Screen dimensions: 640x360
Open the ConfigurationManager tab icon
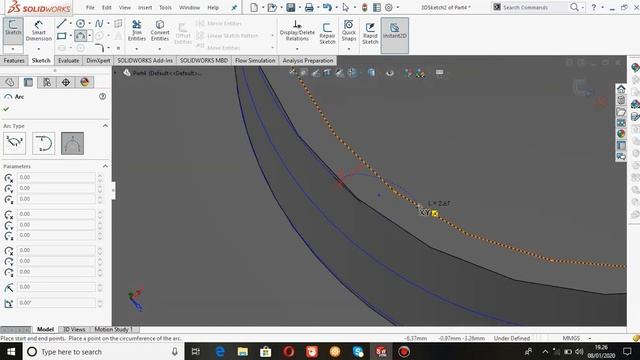click(47, 82)
